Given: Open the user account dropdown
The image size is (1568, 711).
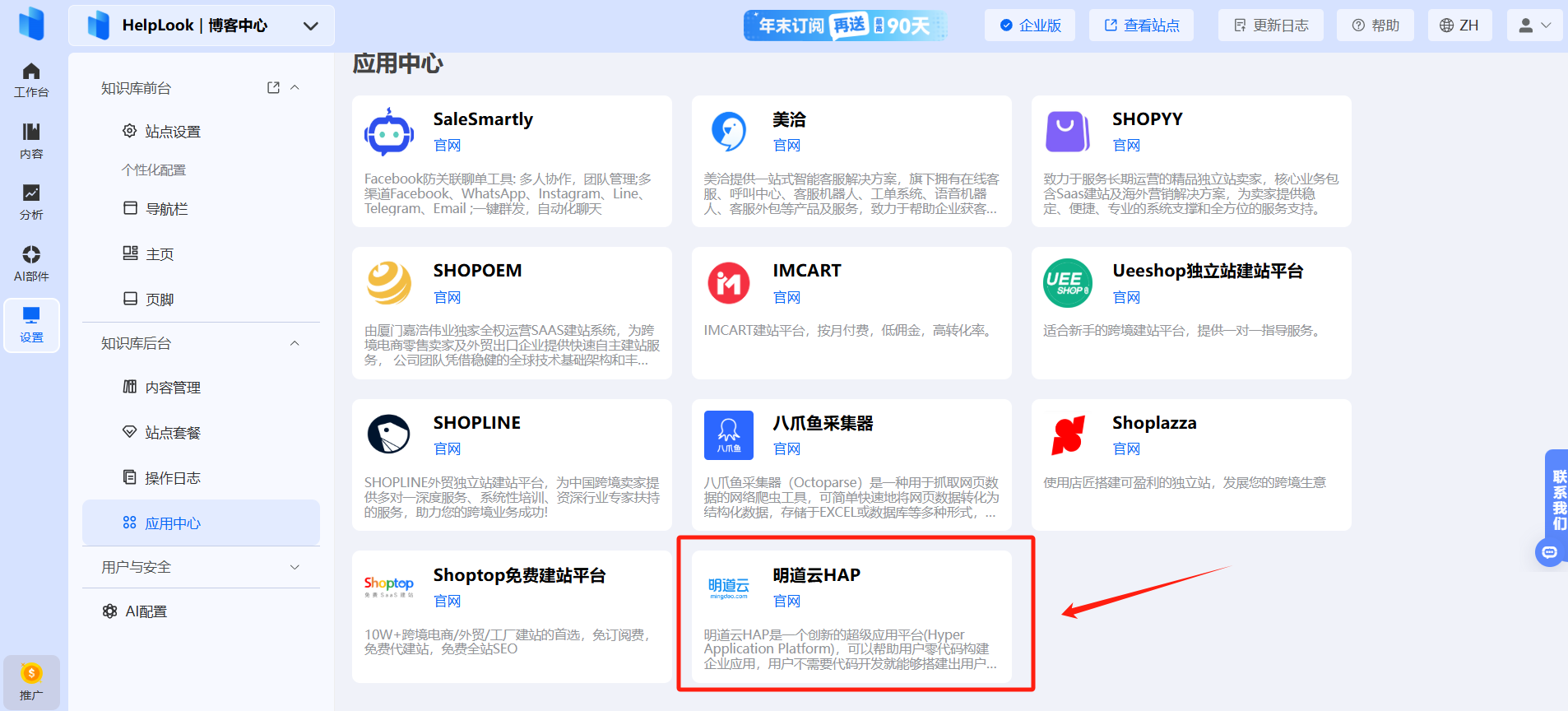Looking at the screenshot, I should 1534,26.
